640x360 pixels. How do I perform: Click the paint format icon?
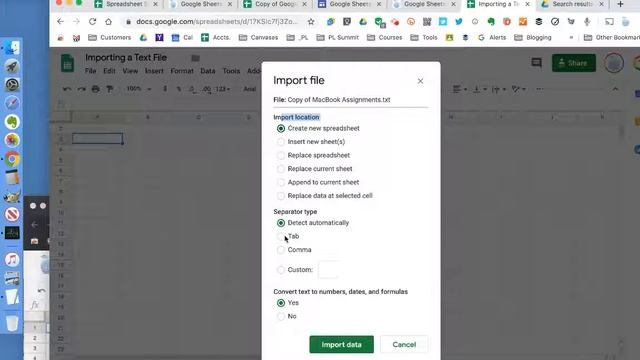pos(110,89)
